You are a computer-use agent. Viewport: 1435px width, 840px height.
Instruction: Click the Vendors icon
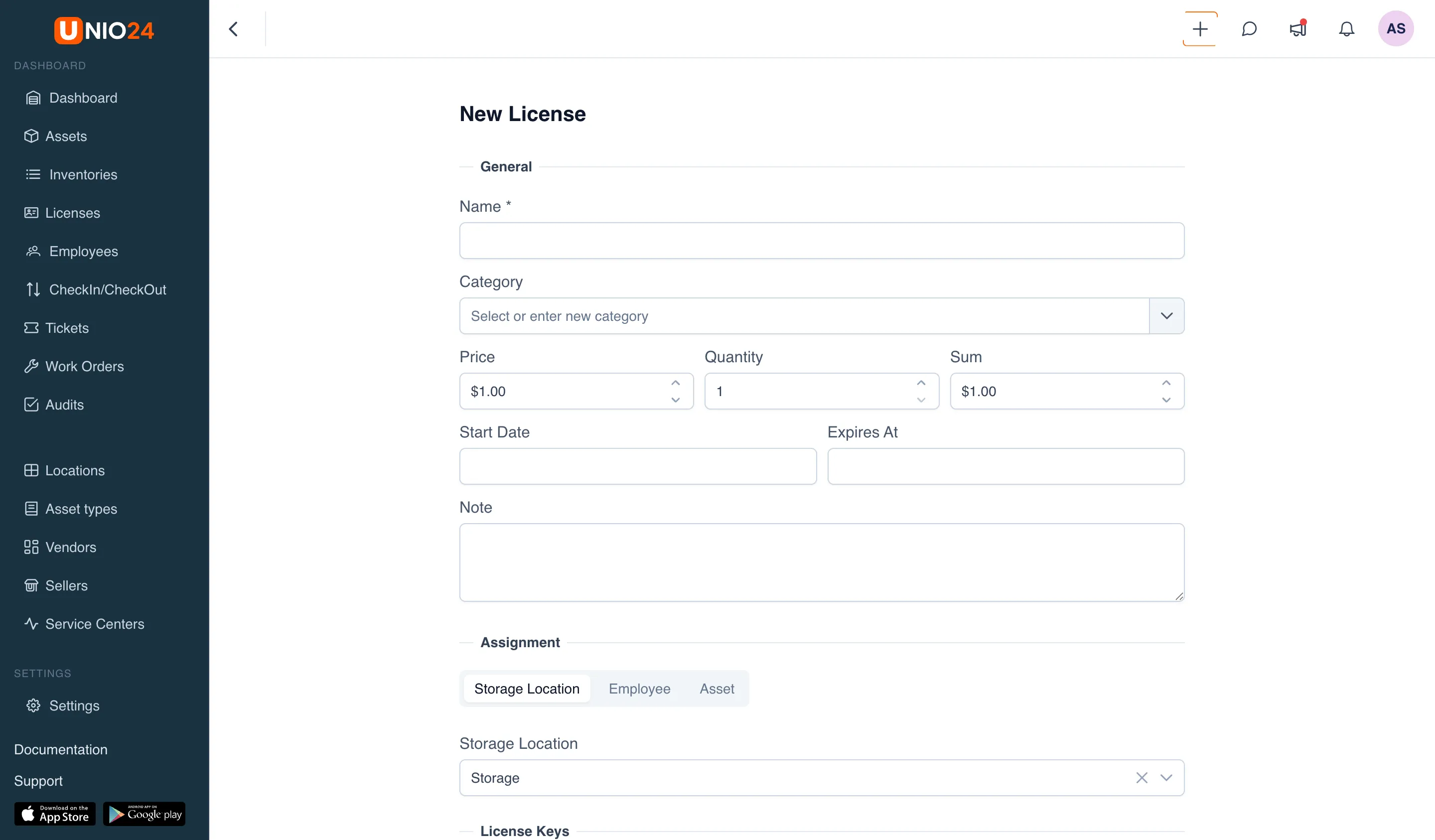31,547
